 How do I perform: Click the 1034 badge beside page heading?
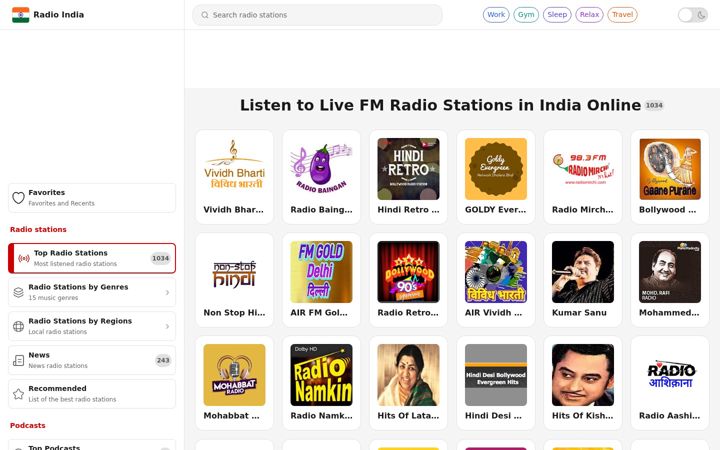pyautogui.click(x=654, y=106)
